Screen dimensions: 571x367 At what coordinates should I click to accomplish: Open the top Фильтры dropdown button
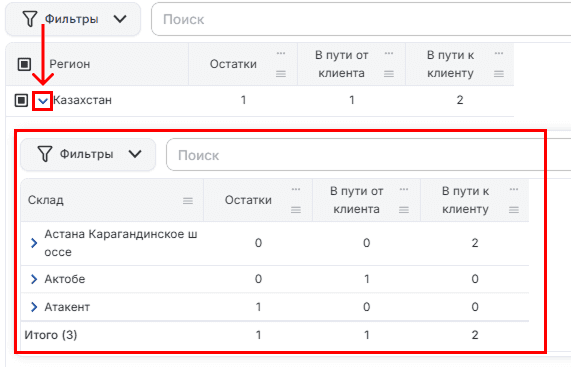click(73, 19)
